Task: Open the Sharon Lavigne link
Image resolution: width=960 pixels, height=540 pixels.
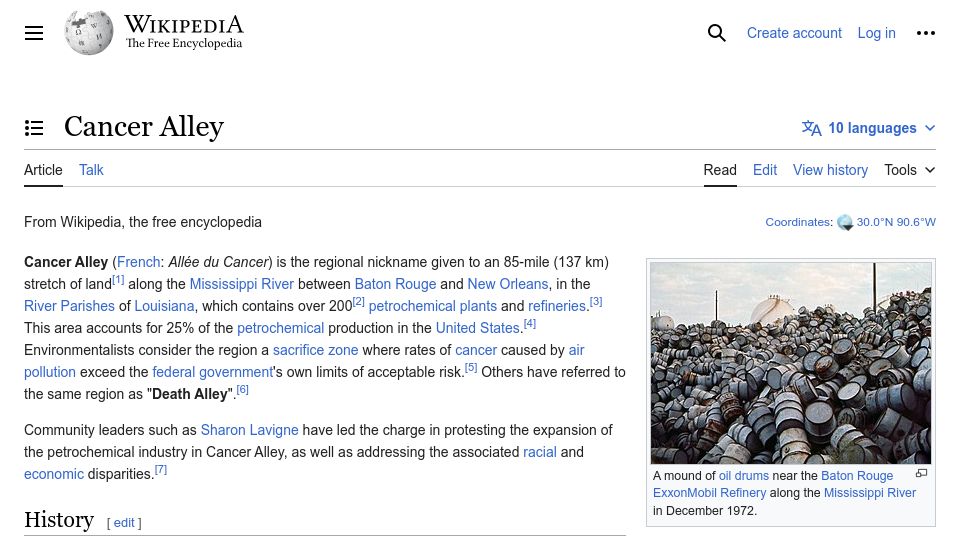Action: click(249, 430)
